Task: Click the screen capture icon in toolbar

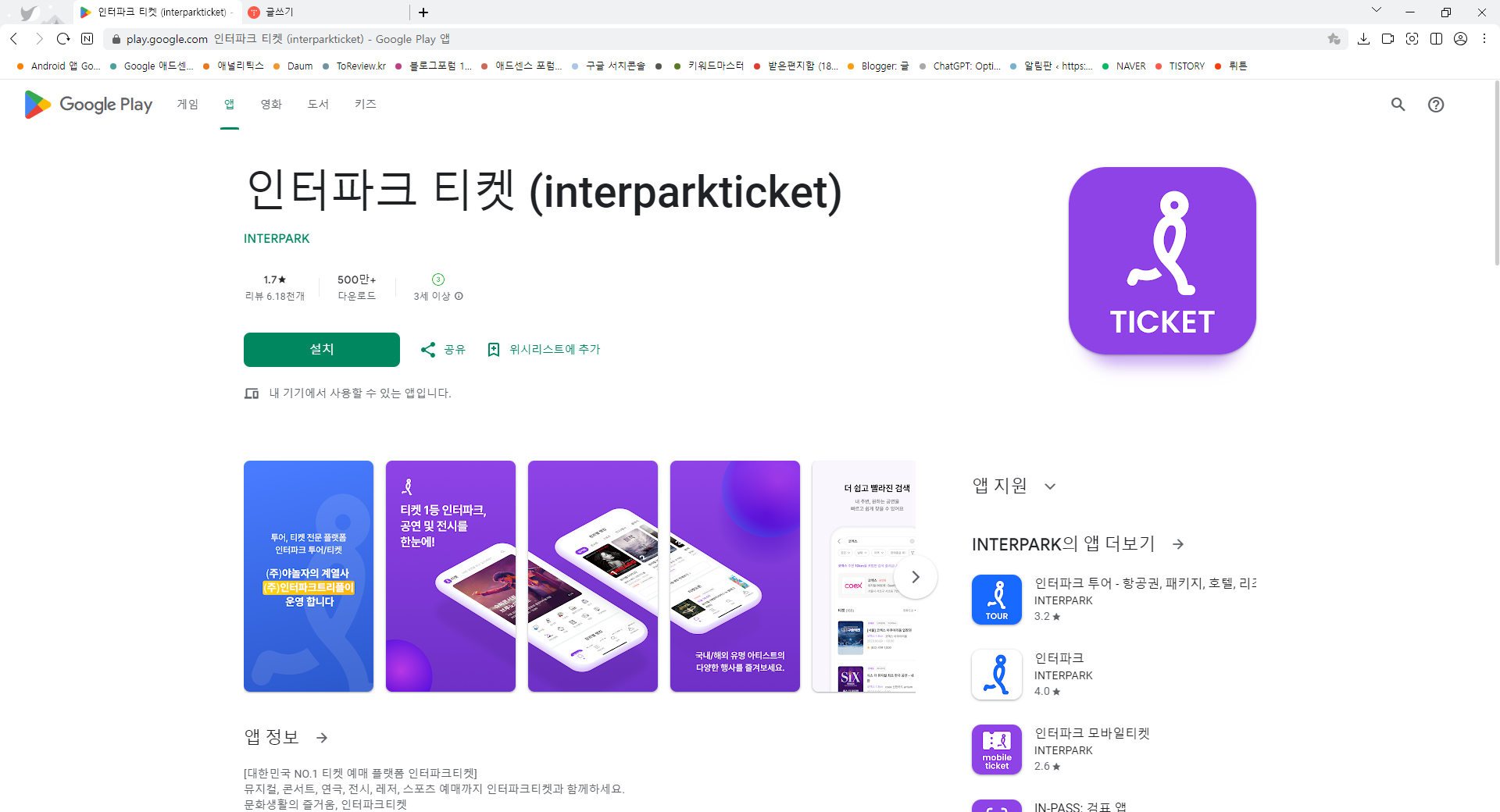Action: pos(1412,39)
